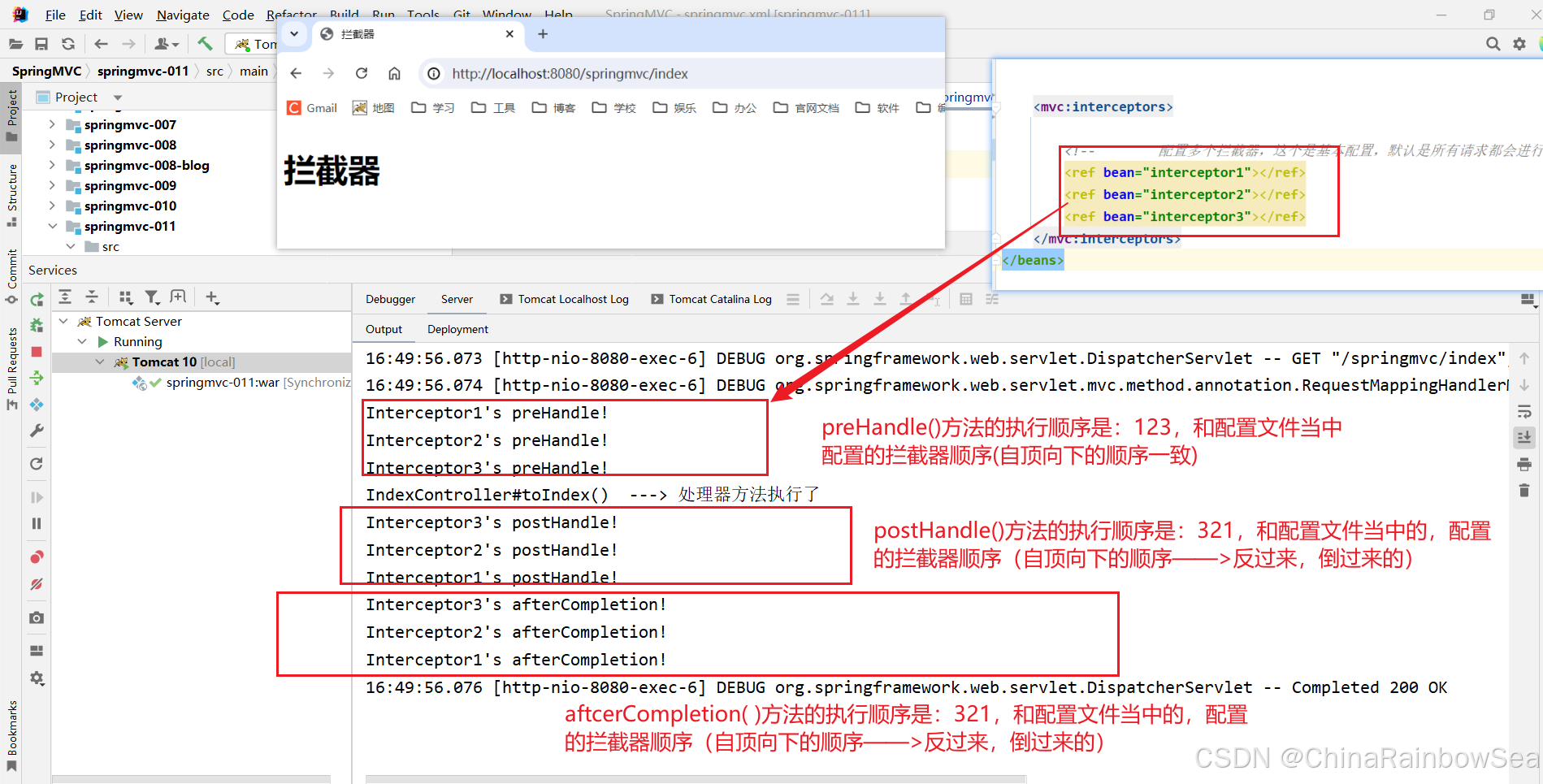This screenshot has width=1543, height=784.
Task: Click the Debug rerun bug icon
Action: (x=37, y=326)
